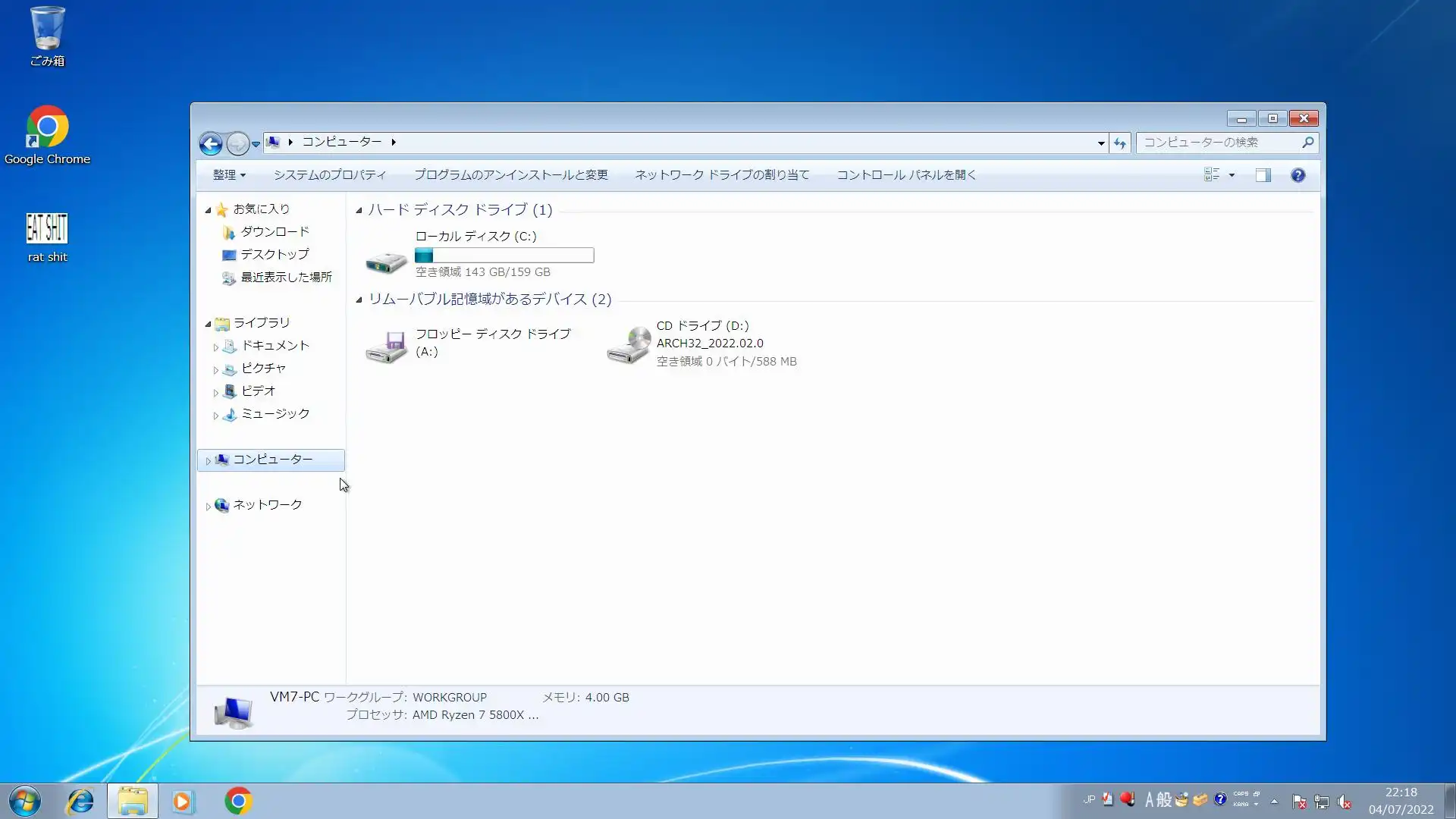Click ネットワーク ドライブの割り当て button
This screenshot has width=1456, height=819.
pyautogui.click(x=721, y=175)
